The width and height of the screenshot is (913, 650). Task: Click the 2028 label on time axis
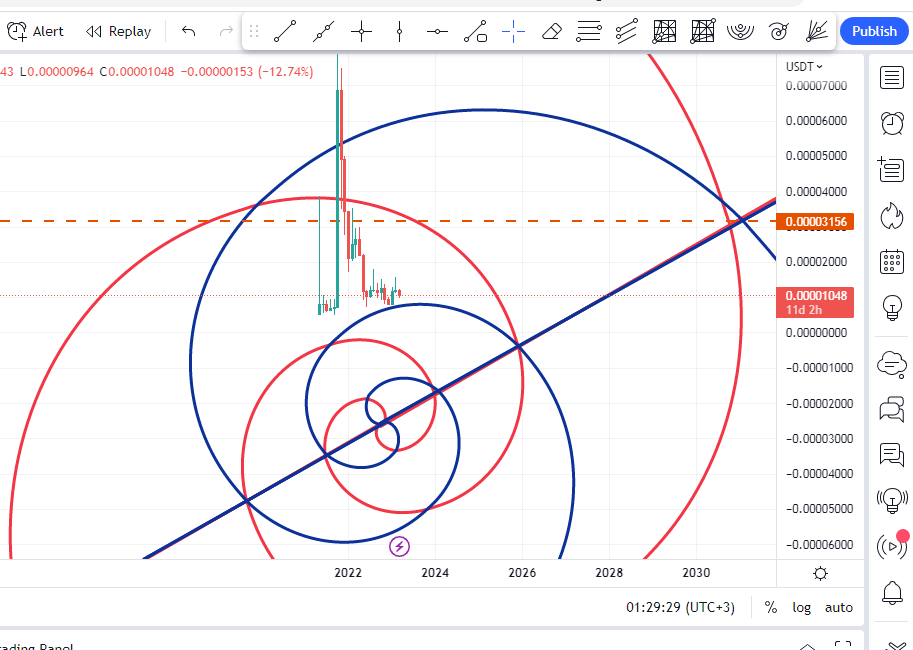tap(609, 573)
